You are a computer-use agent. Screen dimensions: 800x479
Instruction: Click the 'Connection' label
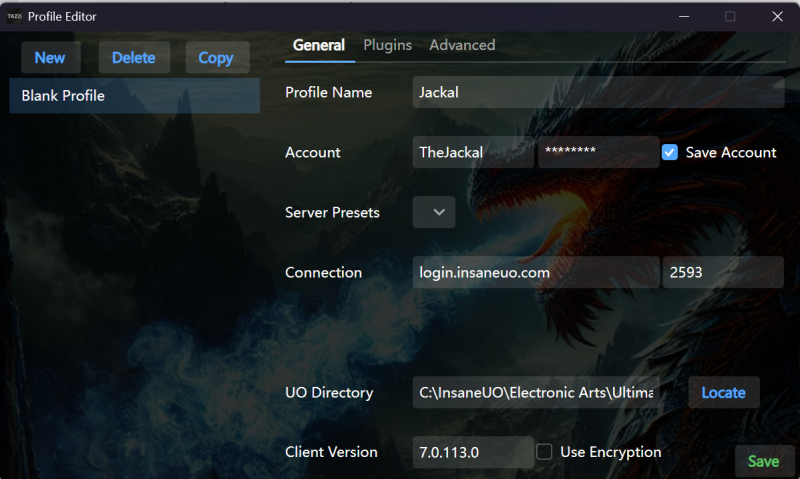[x=323, y=272]
